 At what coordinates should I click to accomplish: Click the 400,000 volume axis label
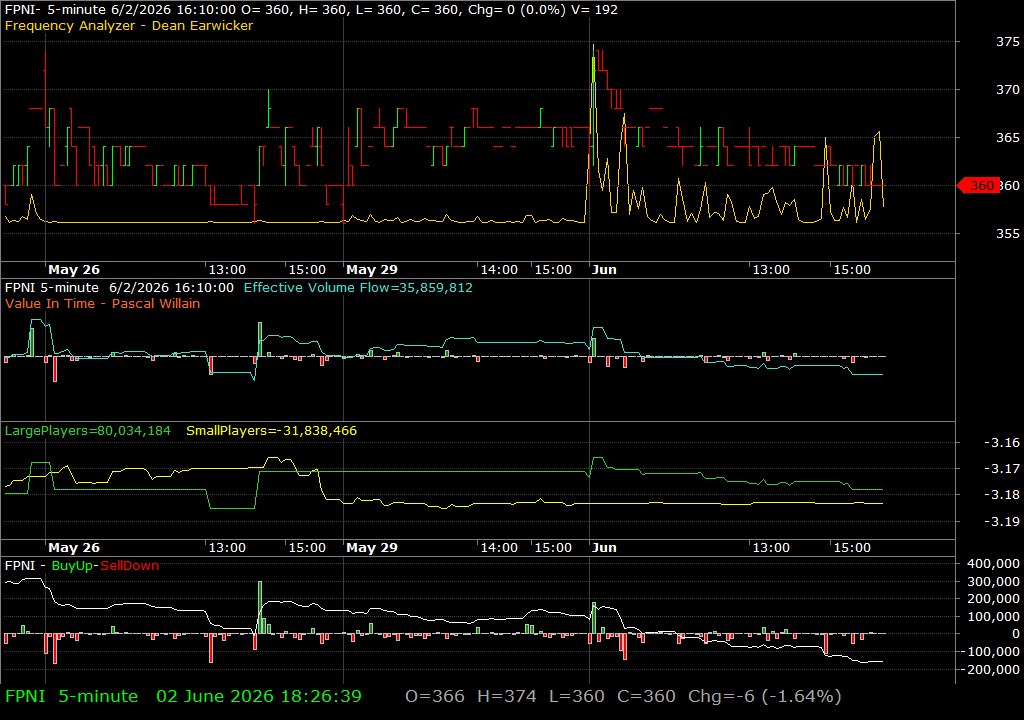[x=993, y=563]
